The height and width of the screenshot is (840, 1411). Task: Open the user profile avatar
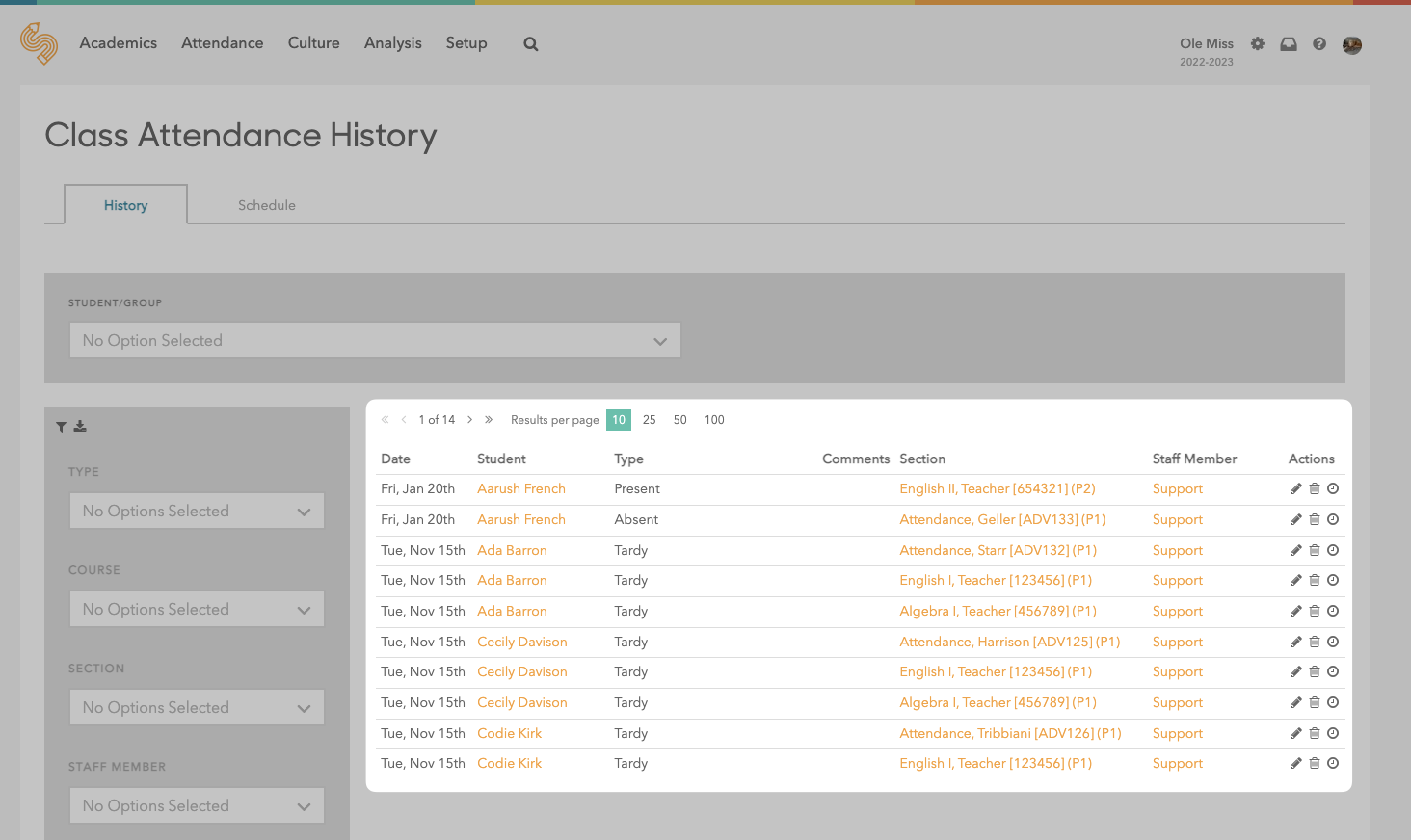(1352, 44)
